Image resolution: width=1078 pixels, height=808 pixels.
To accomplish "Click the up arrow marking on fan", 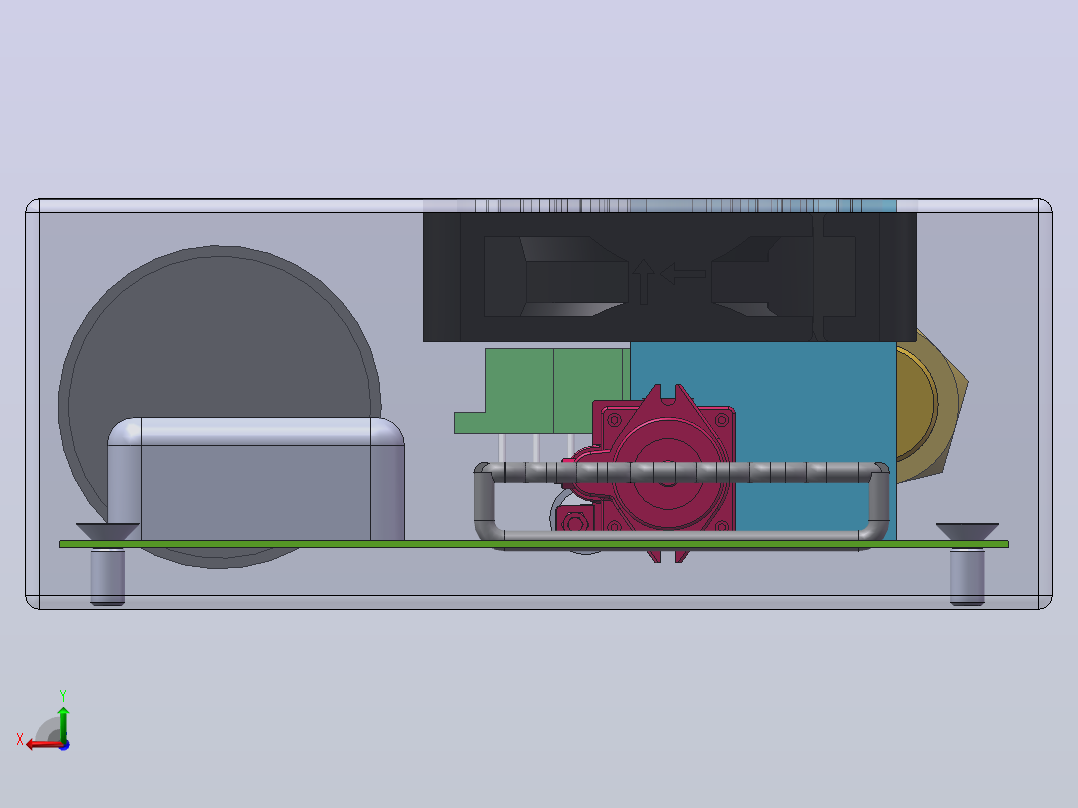I will coord(643,281).
